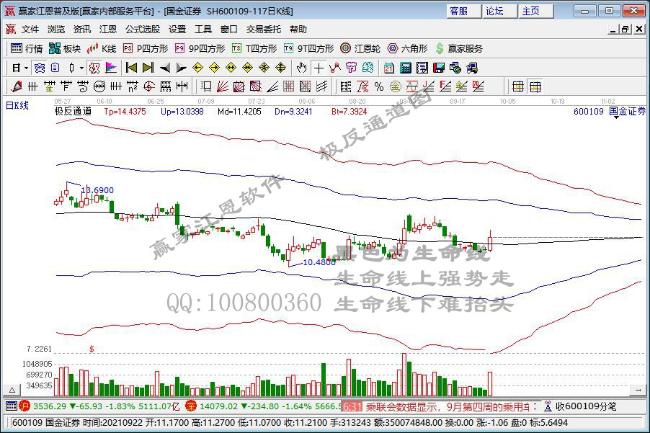This screenshot has height=433, width=650.
Task: Select the hand pan tool
Action: (x=302, y=68)
